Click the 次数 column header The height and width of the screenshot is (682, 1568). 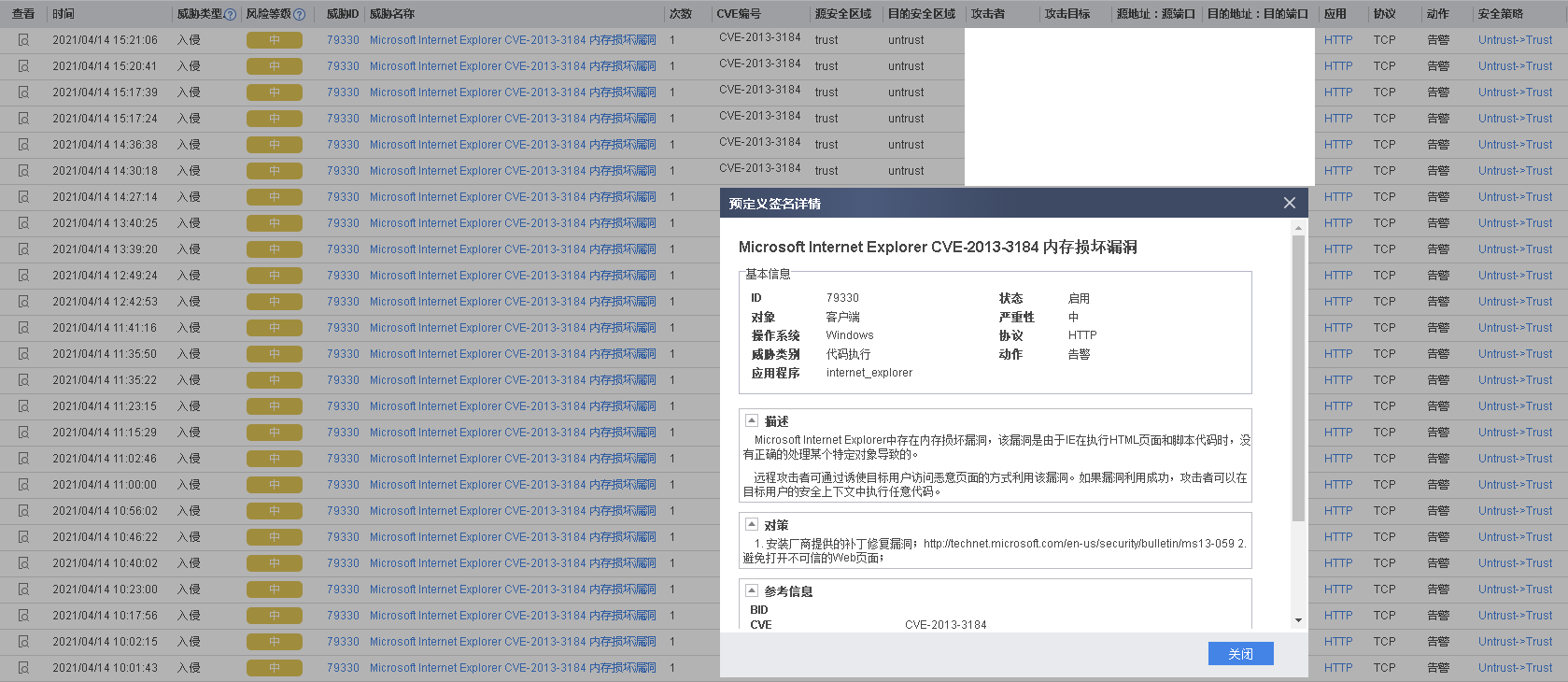pyautogui.click(x=681, y=14)
